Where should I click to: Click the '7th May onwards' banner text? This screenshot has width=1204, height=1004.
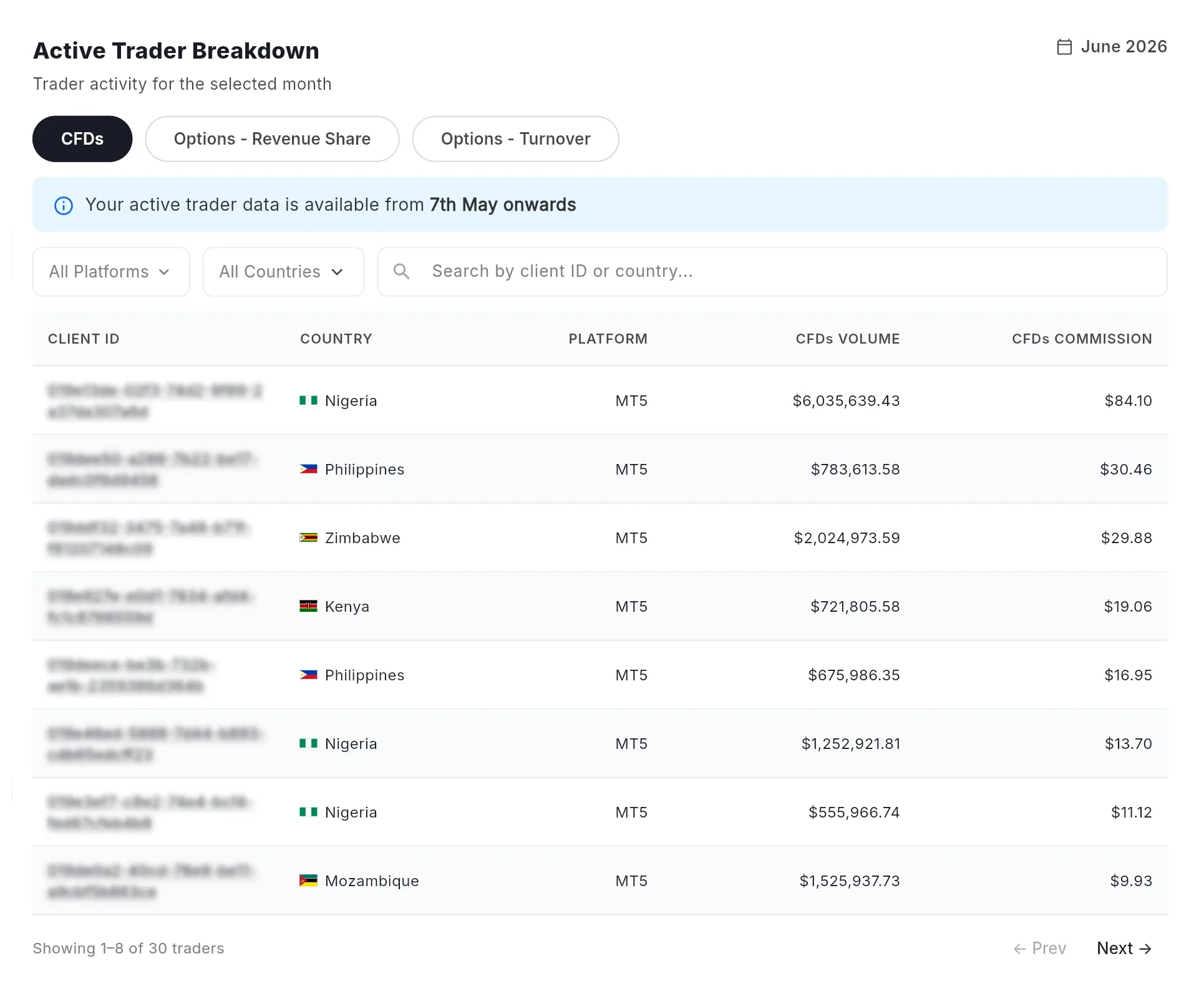[503, 205]
